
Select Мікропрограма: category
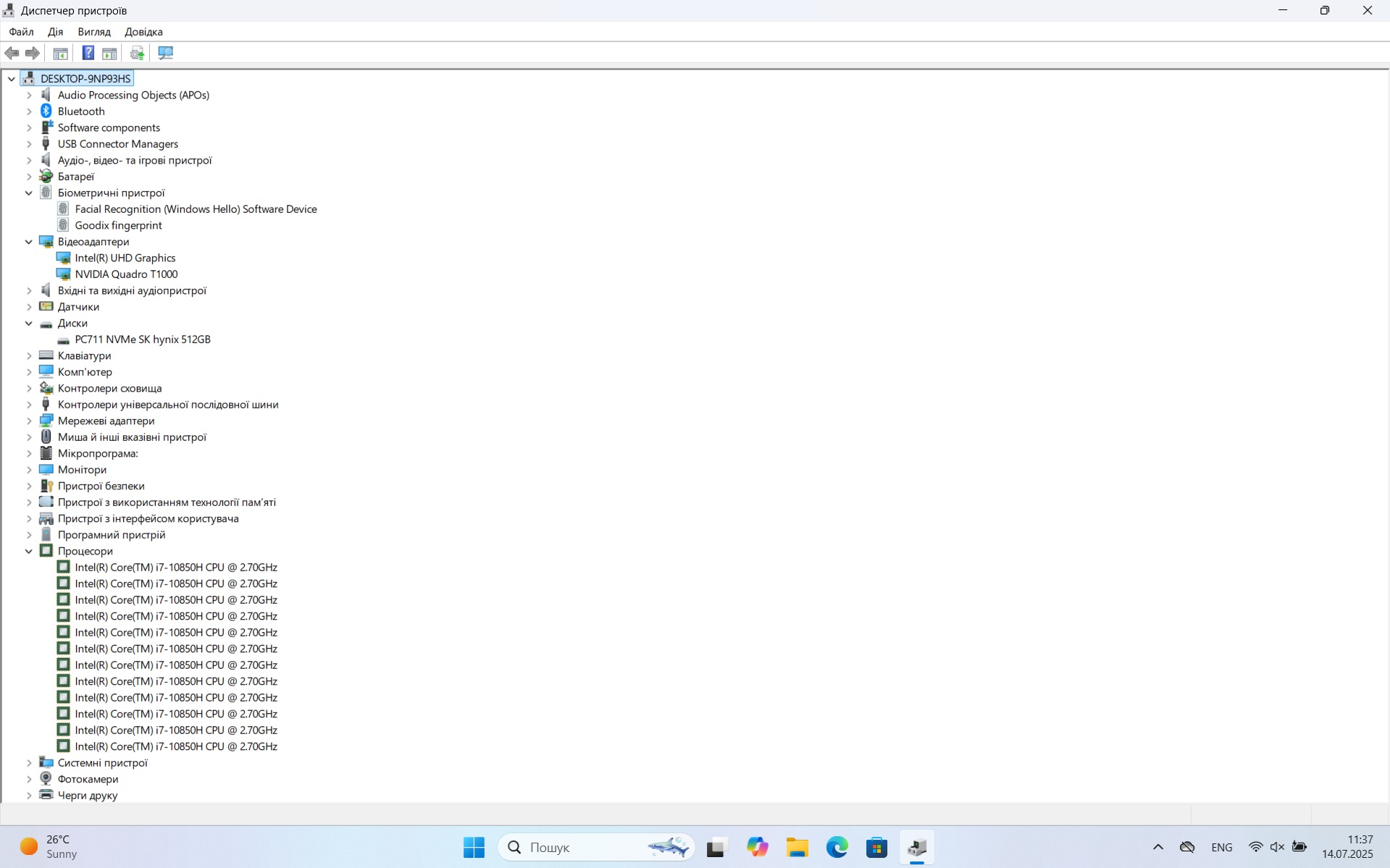[98, 453]
